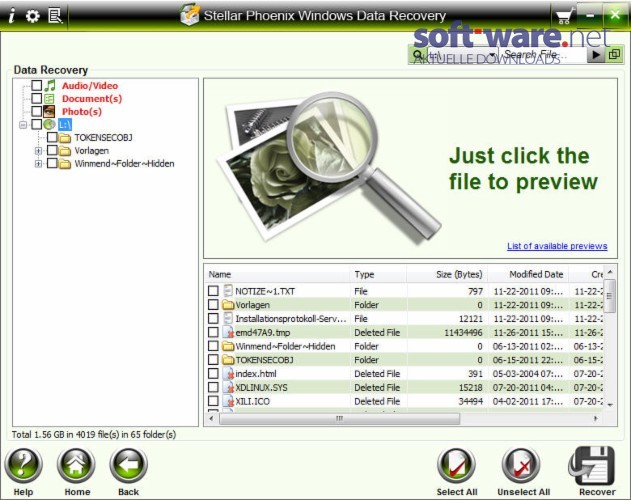Check the XDLINUX.SYS file checkbox

point(213,387)
